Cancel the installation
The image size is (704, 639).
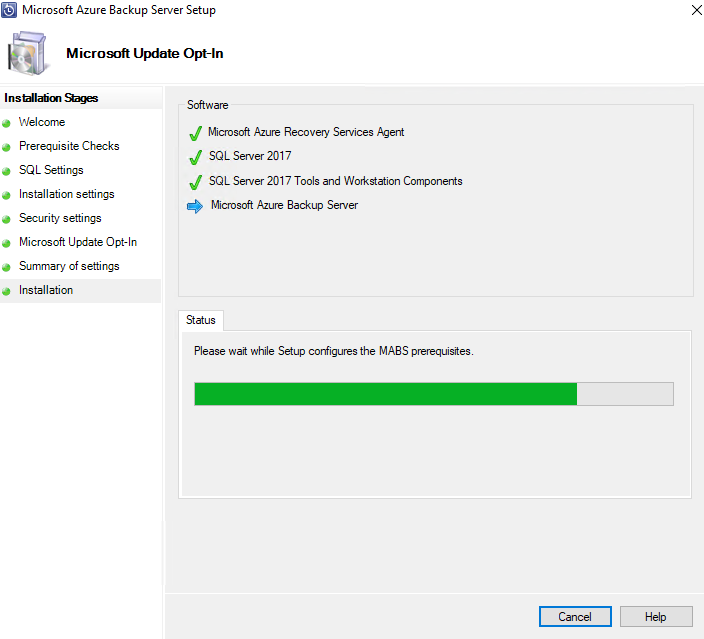575,617
